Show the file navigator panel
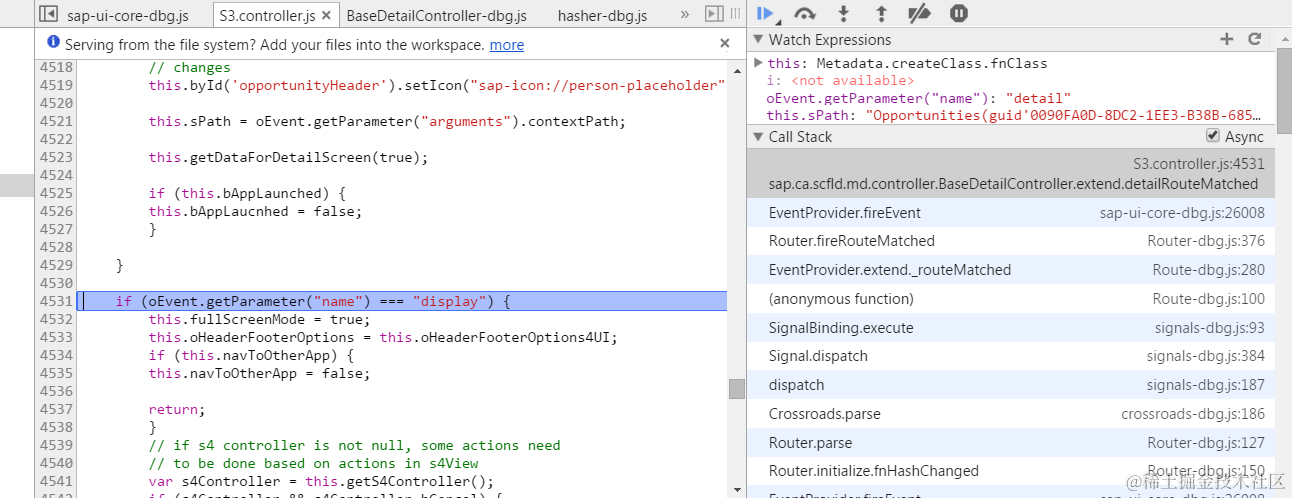This screenshot has width=1292, height=498. pyautogui.click(x=48, y=14)
